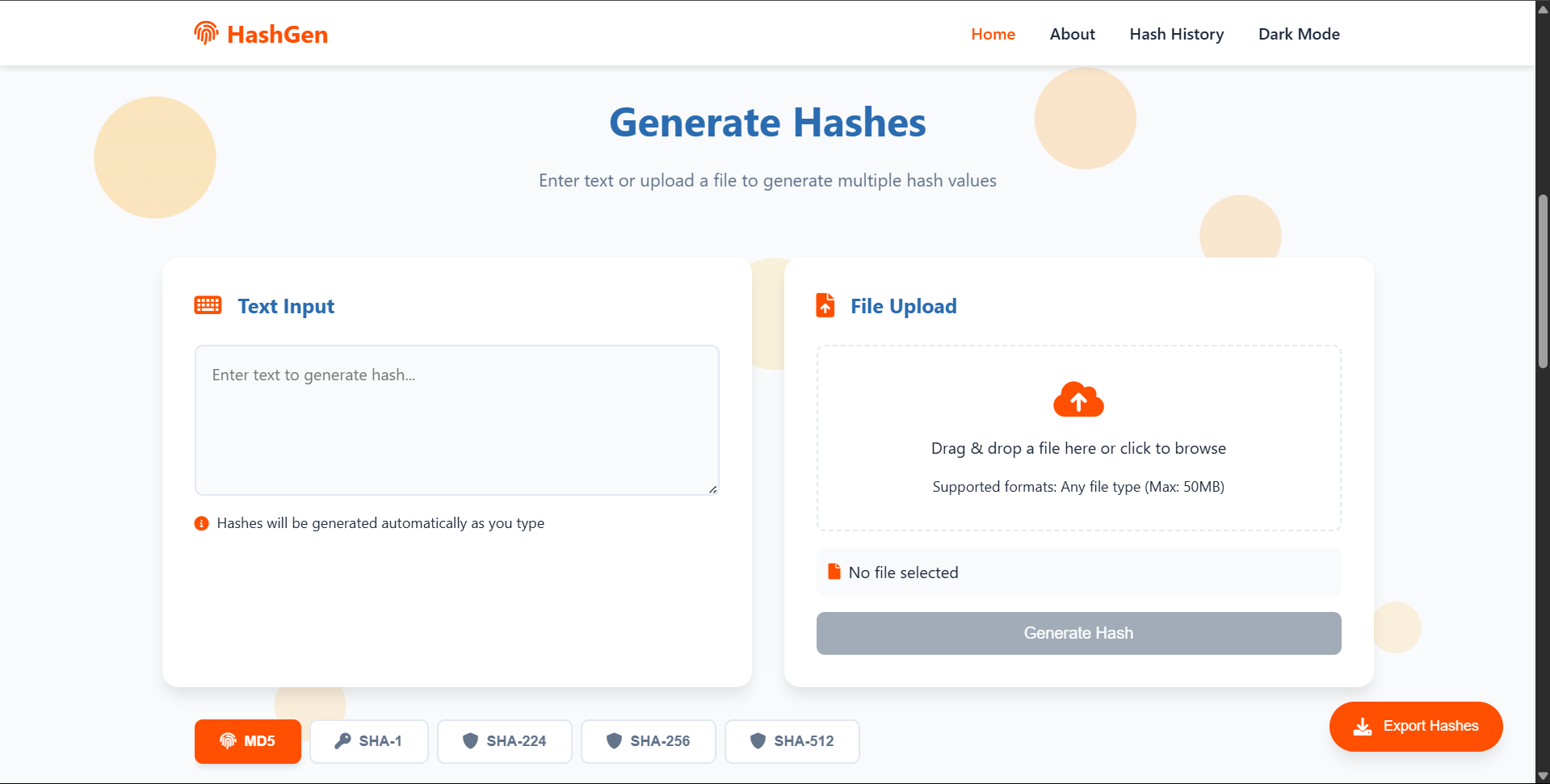Click the file upload icon beside File Upload
Screen dimensions: 1550x784
coord(825,305)
